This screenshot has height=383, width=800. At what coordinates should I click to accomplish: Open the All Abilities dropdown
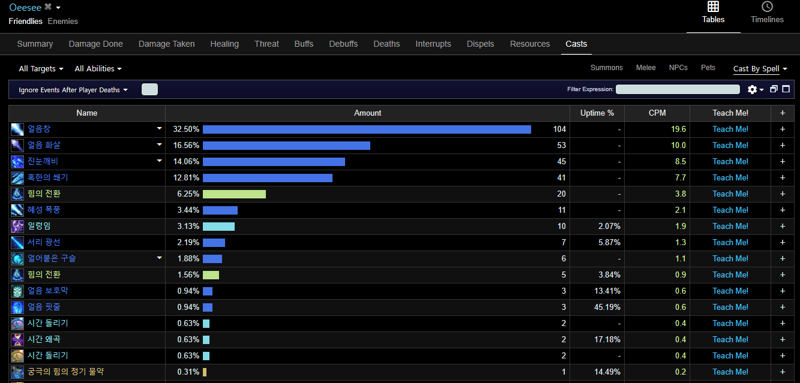point(98,69)
